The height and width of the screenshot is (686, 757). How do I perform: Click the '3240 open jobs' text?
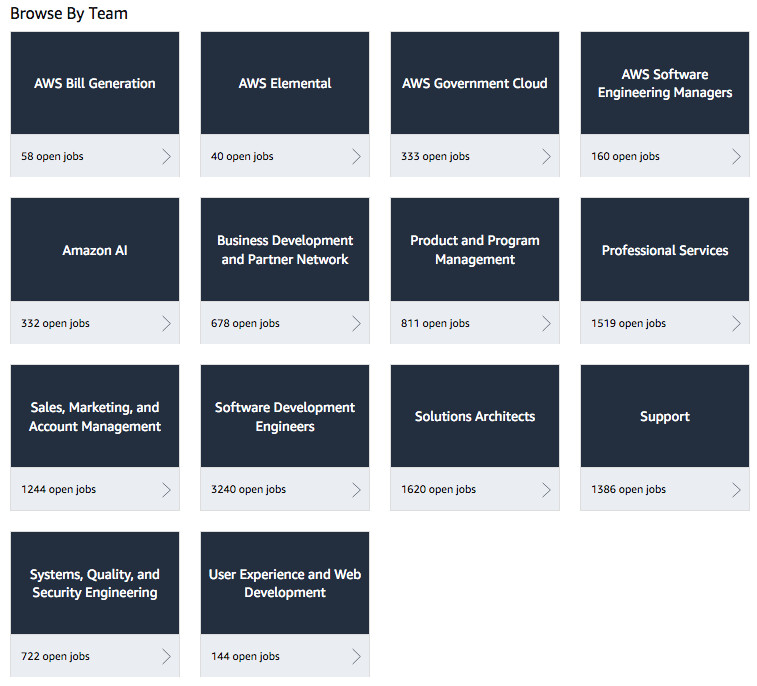(248, 490)
